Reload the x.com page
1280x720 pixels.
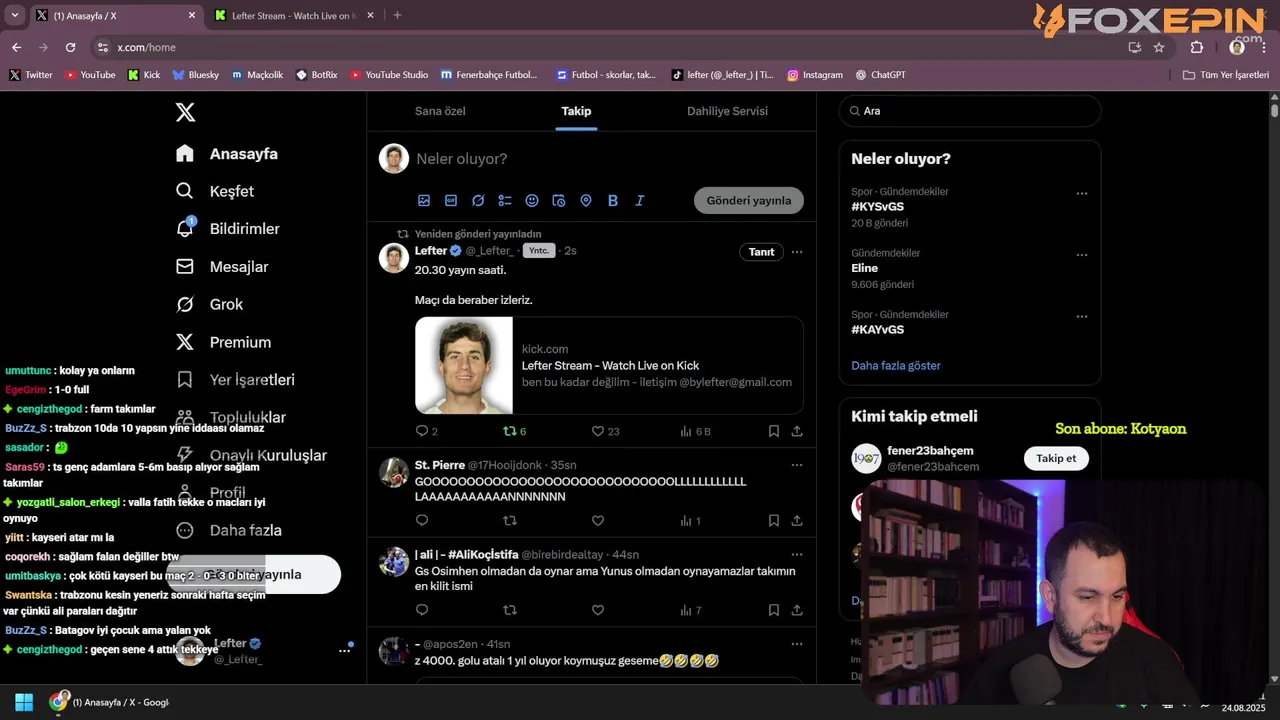click(70, 47)
